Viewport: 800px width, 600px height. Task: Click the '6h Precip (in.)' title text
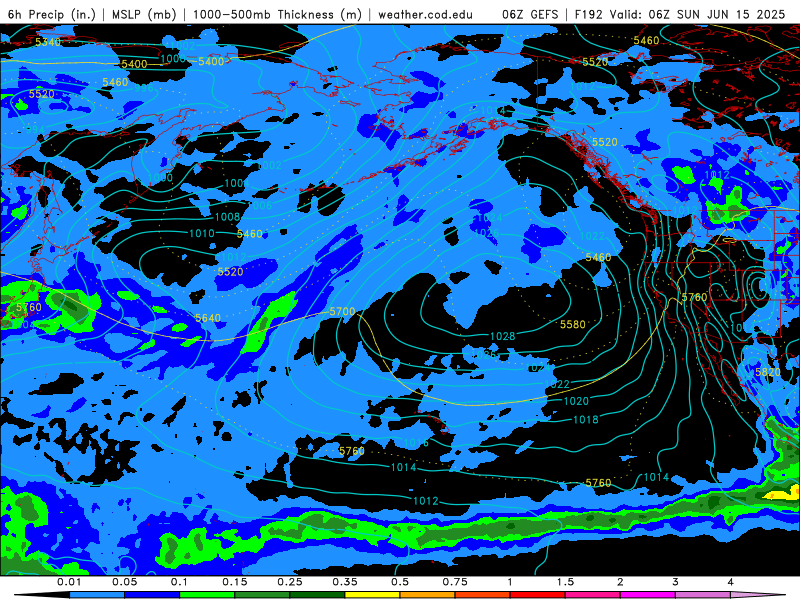point(52,14)
